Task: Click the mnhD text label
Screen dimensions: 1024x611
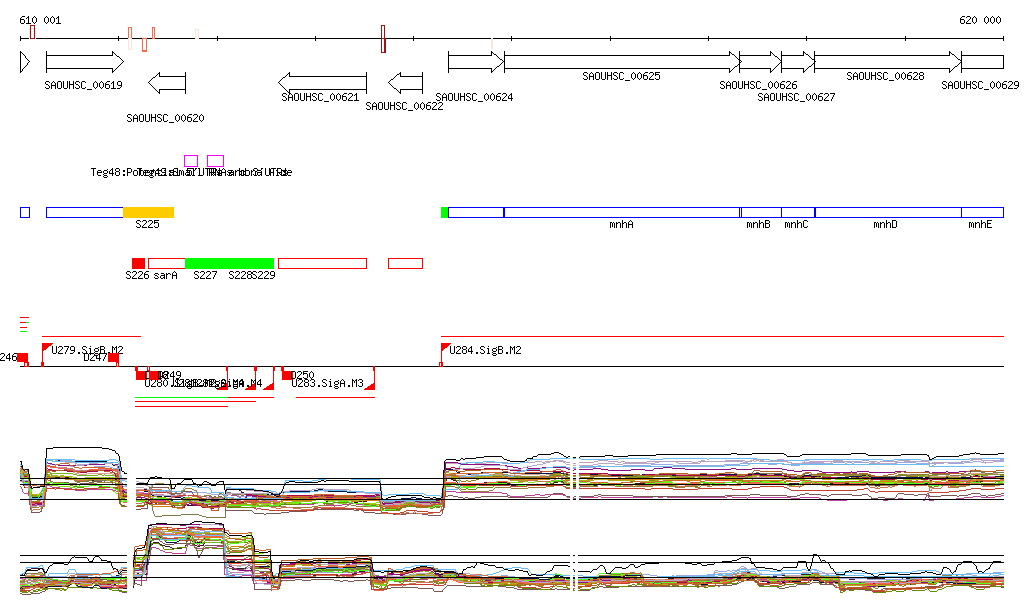Action: [x=886, y=225]
